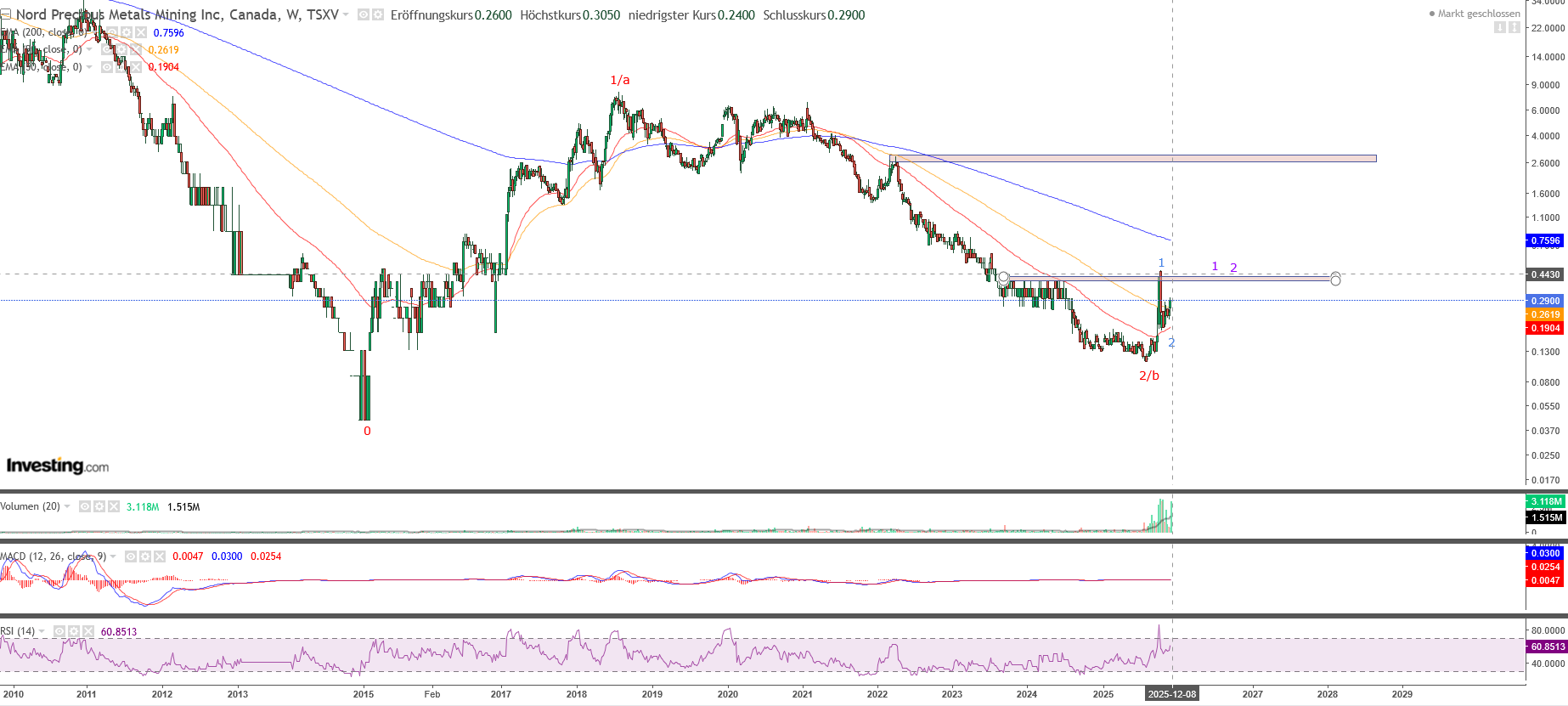Open main chart symbol settings gear

point(377,14)
